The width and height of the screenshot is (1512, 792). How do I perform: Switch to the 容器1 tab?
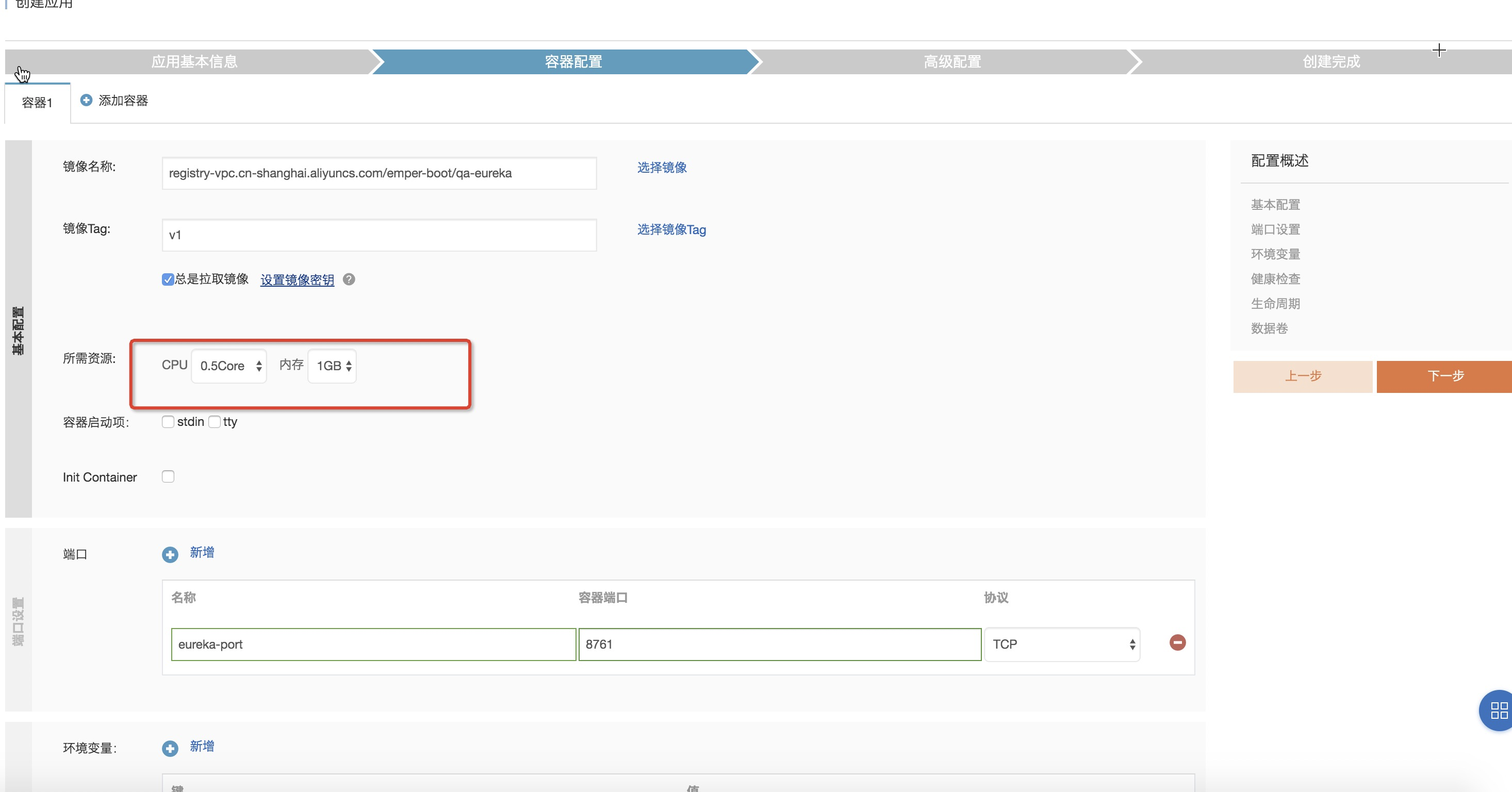point(38,103)
